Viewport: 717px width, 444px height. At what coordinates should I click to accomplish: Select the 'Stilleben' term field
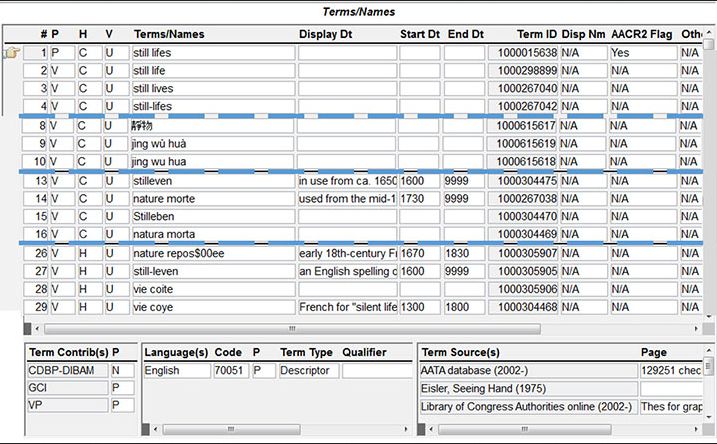coord(214,217)
